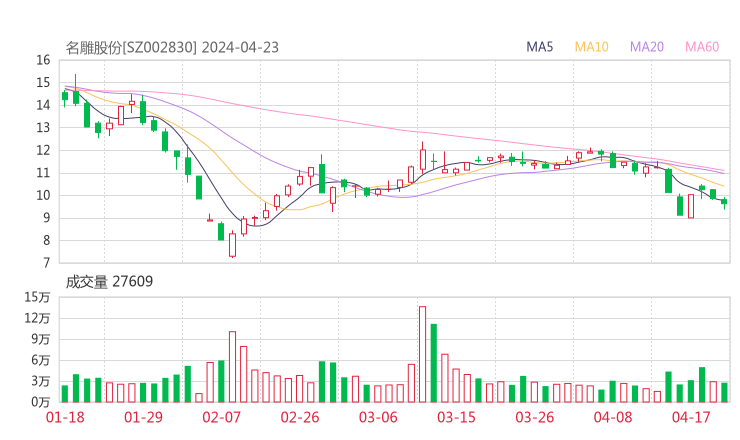740x440 pixels.
Task: Click the lowest red candlestick near 7
Action: (232, 245)
